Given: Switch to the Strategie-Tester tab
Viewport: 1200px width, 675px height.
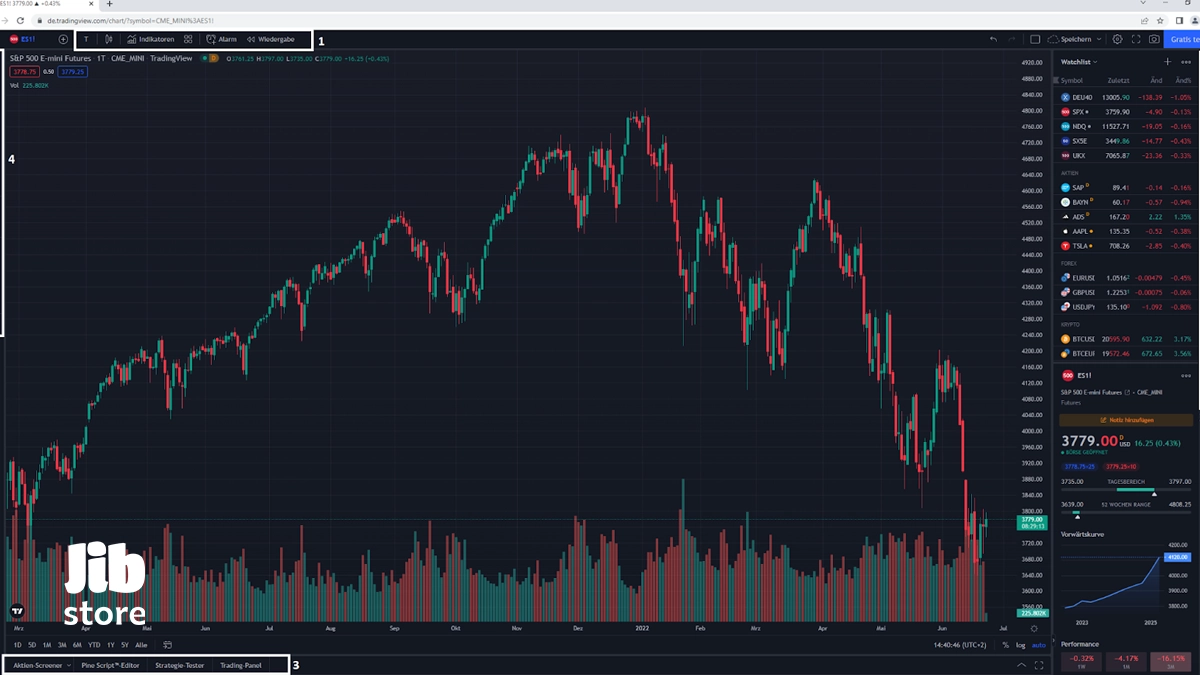Looking at the screenshot, I should 180,664.
